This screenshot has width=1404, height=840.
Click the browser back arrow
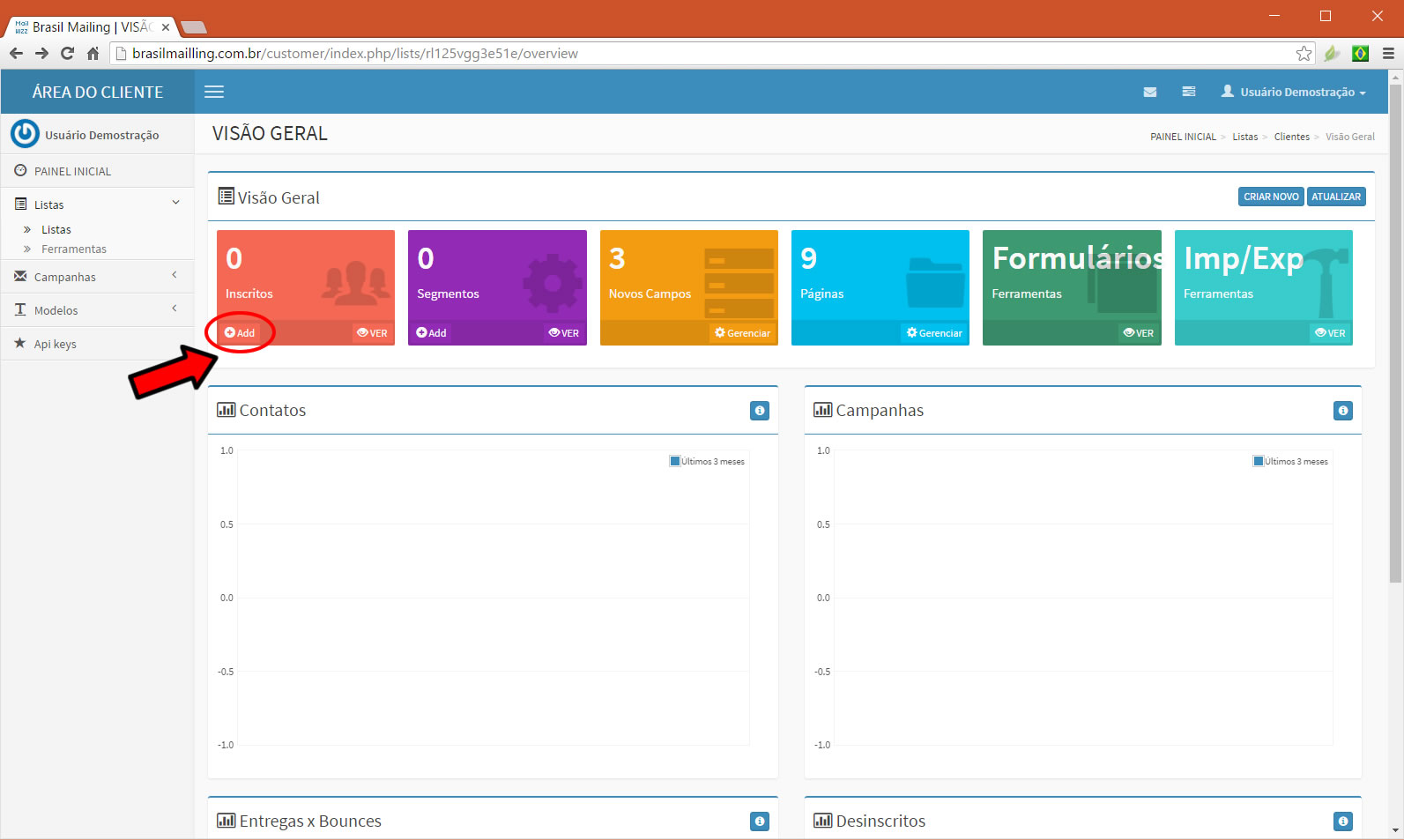(16, 54)
